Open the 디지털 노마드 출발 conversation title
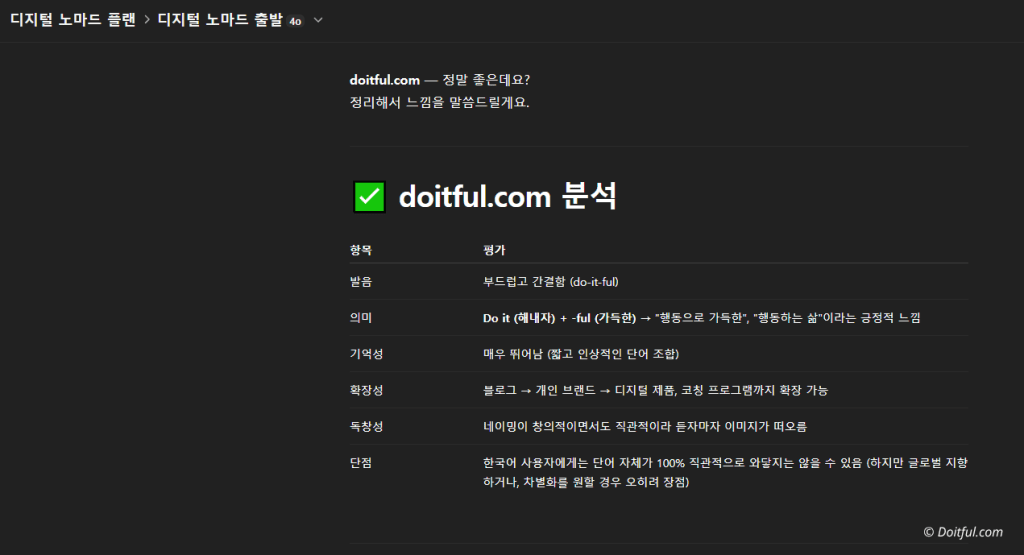 pos(220,20)
